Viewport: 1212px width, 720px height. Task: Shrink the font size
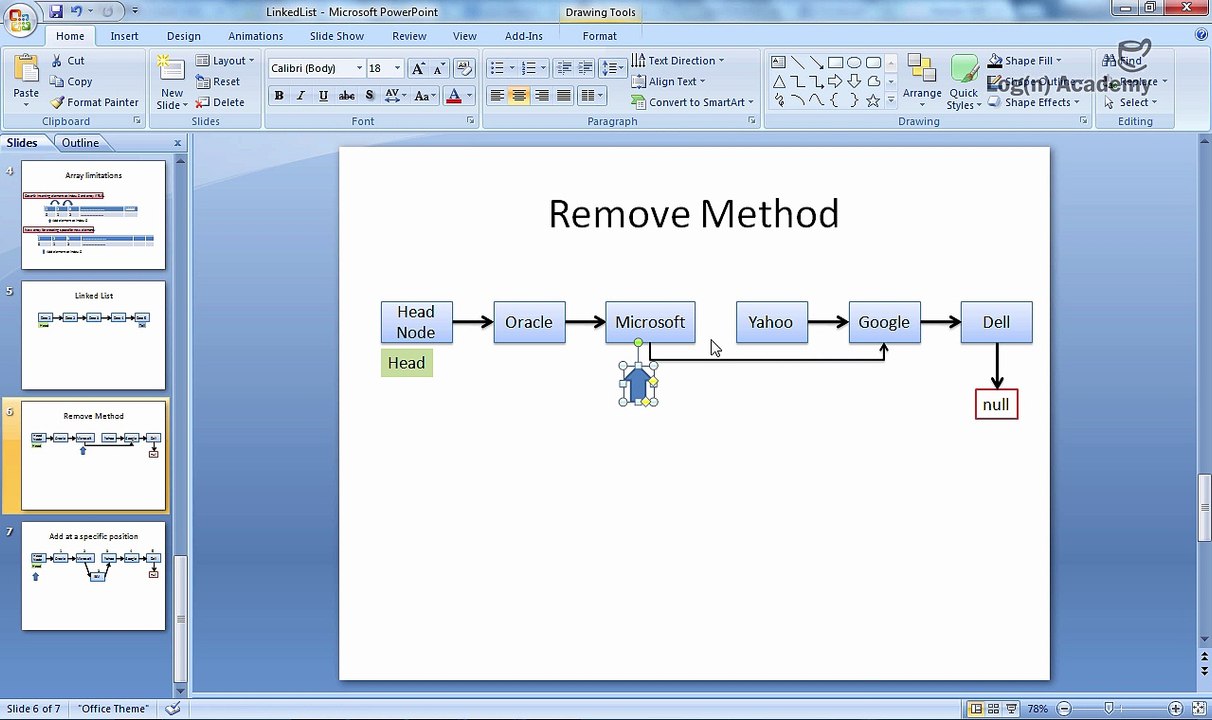coord(439,68)
